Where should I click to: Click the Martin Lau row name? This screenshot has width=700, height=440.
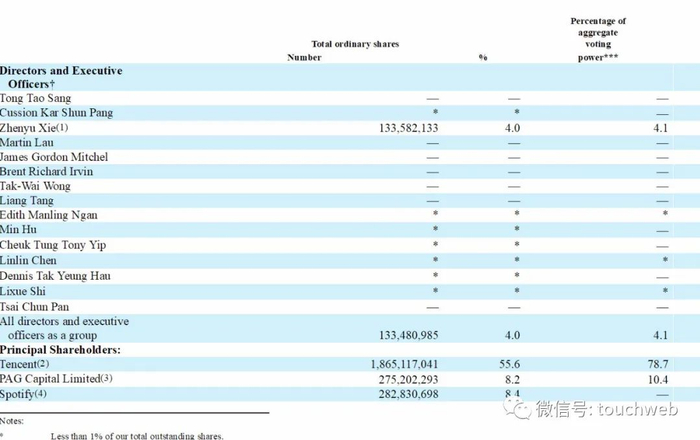27,143
